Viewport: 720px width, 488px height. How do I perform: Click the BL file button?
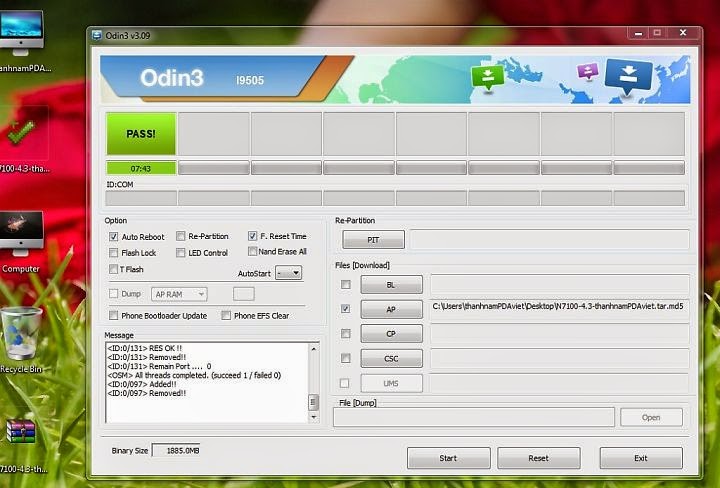[391, 285]
